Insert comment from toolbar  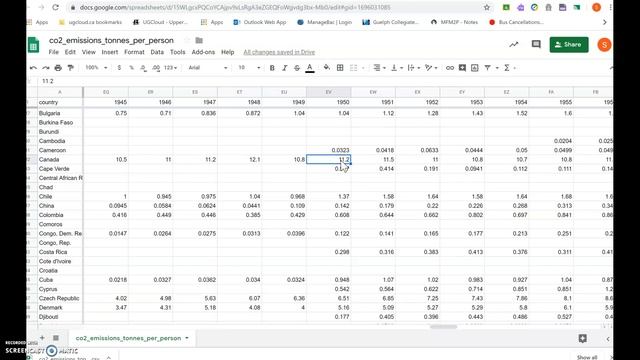(462, 68)
